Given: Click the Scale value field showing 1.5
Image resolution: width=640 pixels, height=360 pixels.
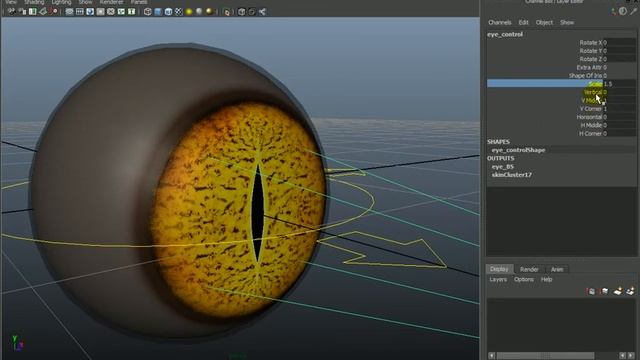Looking at the screenshot, I should pos(619,84).
